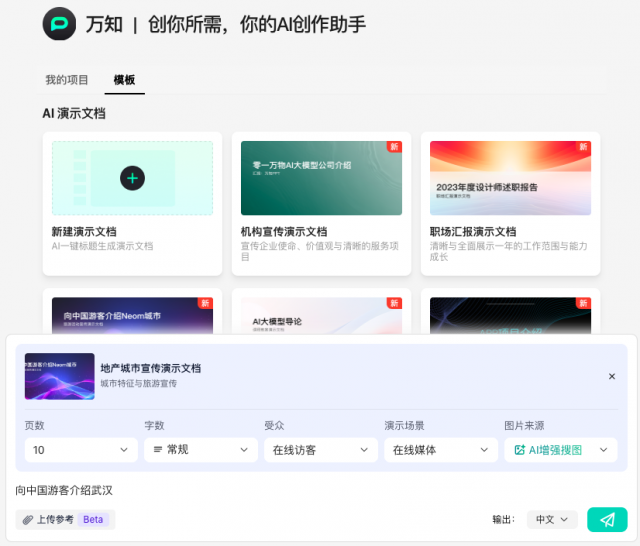
Task: Open the 2023年度设计师述职报告 template thumbnail
Action: [510, 178]
